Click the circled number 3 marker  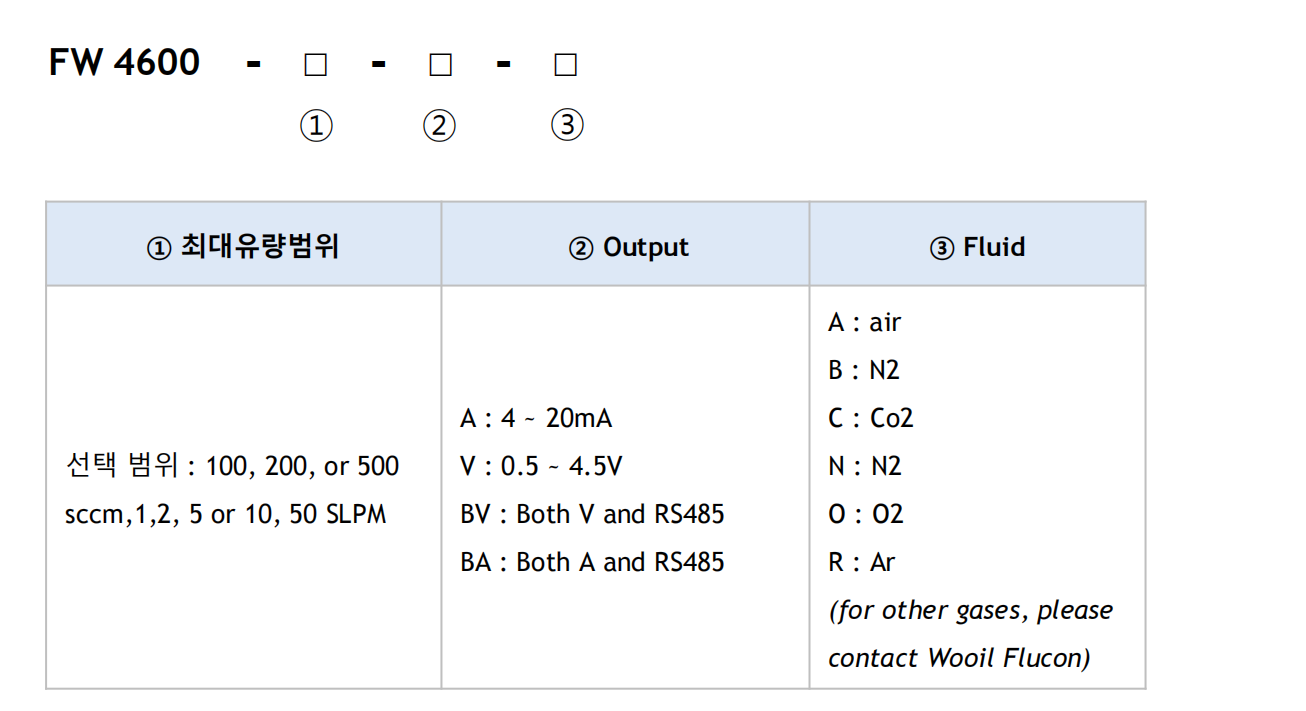click(567, 125)
